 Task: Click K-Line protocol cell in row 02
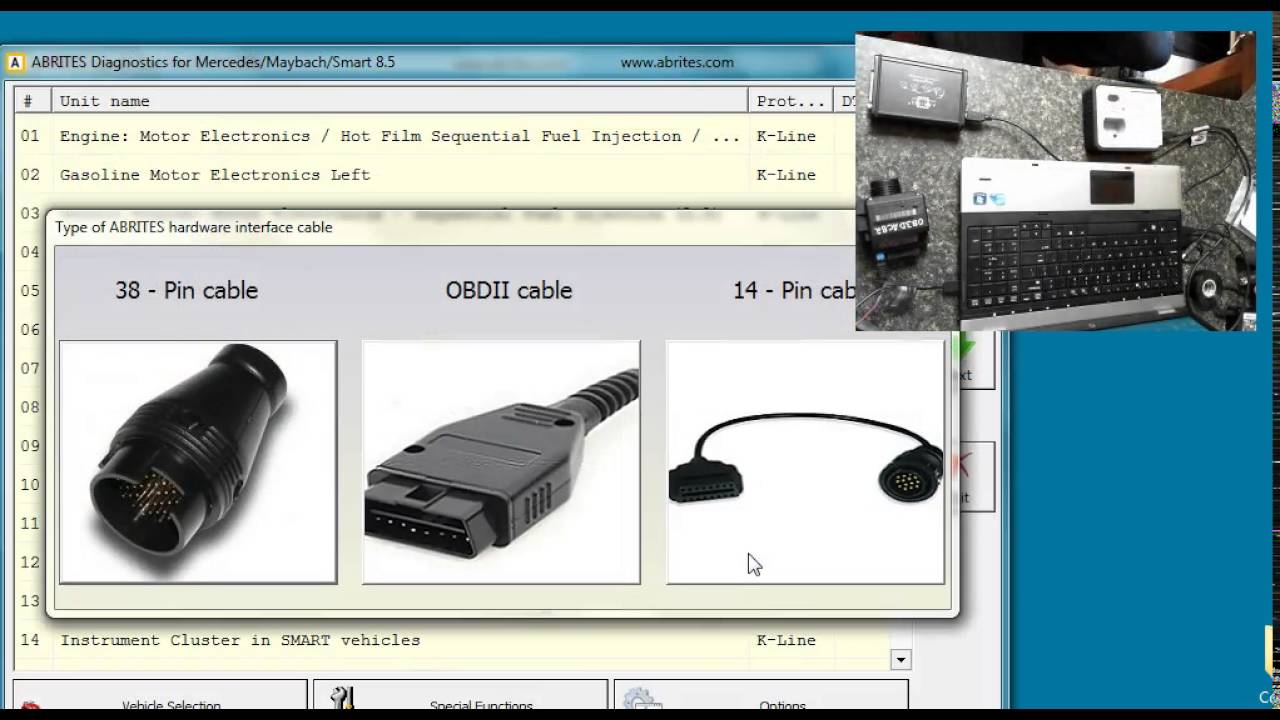[786, 175]
